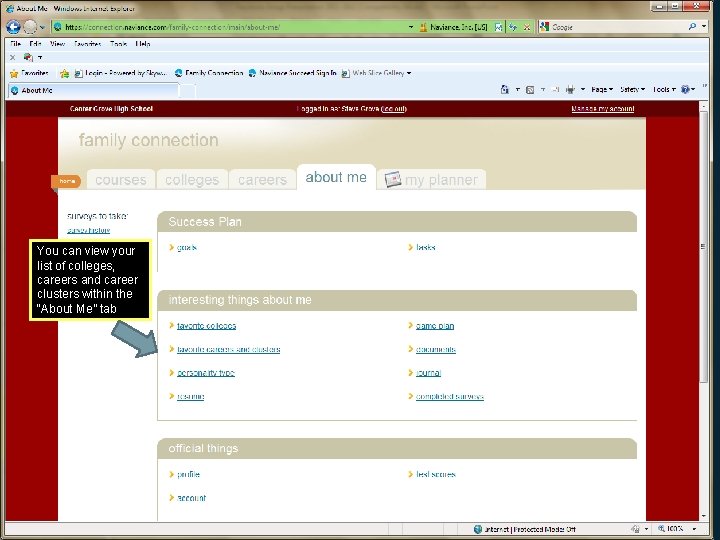Open the Favorites menu
The height and width of the screenshot is (540, 720).
pos(87,44)
